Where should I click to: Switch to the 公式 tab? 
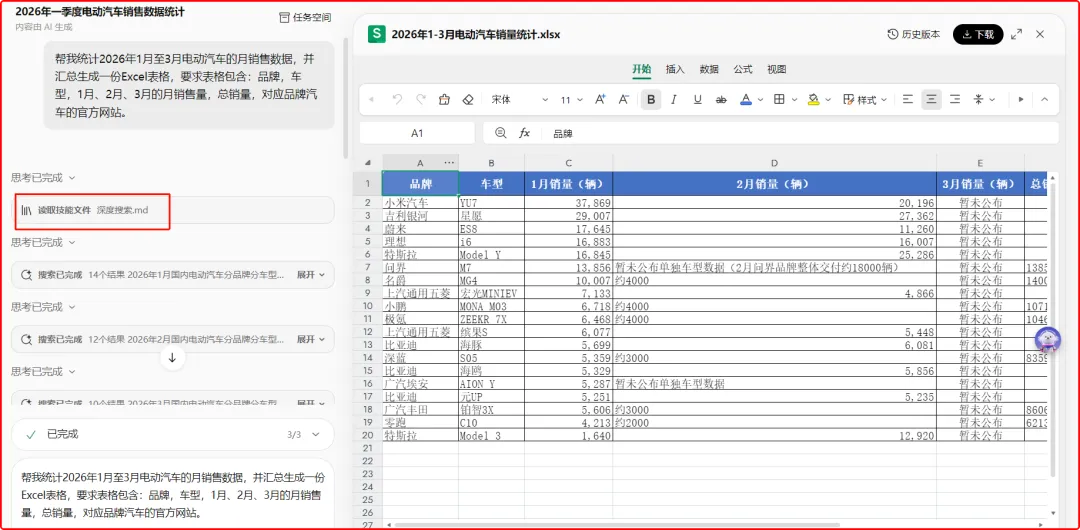pos(742,70)
